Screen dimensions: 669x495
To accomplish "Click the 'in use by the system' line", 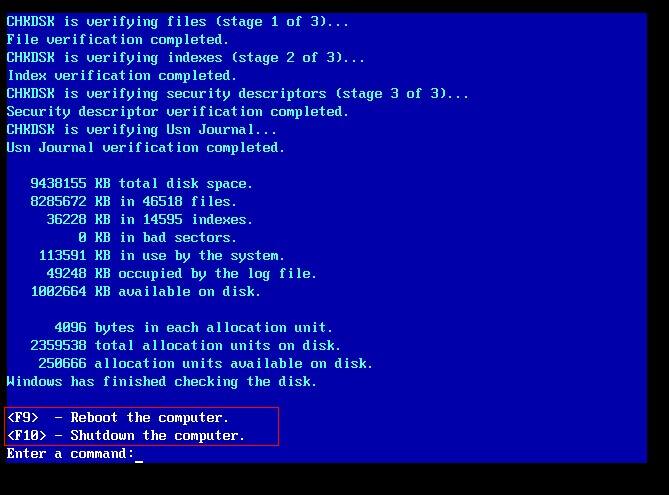I will pos(161,255).
